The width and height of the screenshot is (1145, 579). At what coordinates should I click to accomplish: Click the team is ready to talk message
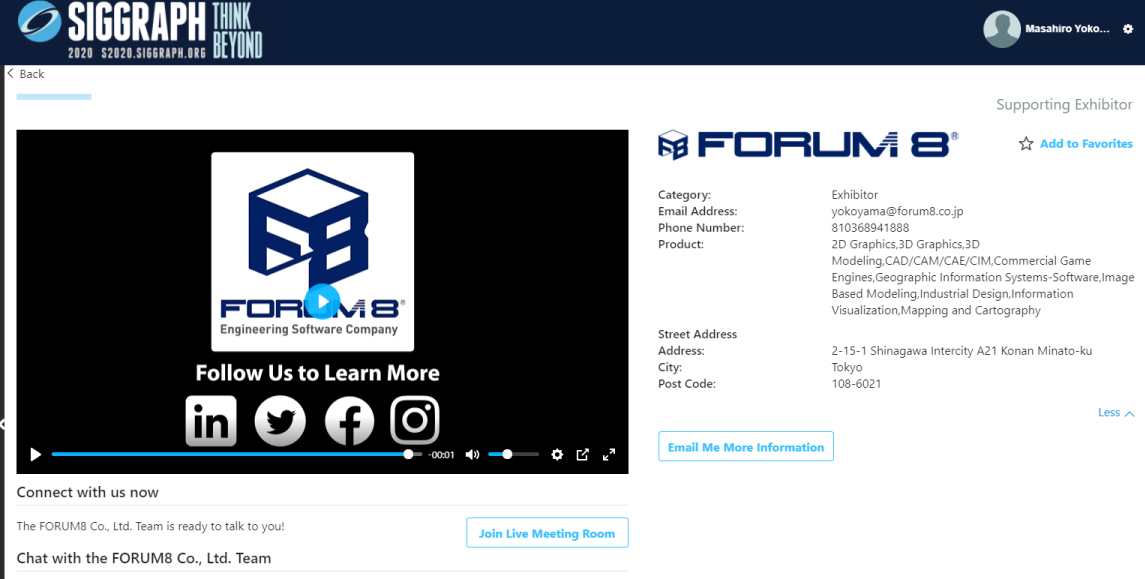(x=150, y=526)
